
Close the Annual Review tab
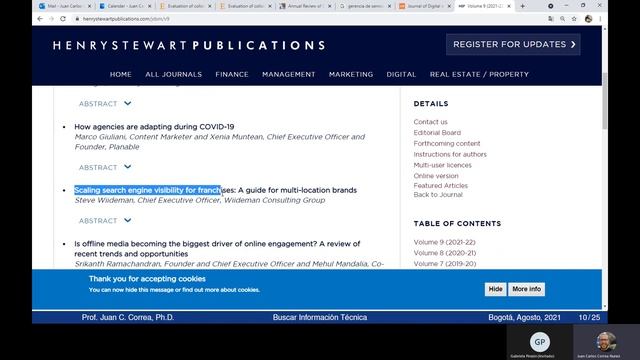(x=330, y=6)
